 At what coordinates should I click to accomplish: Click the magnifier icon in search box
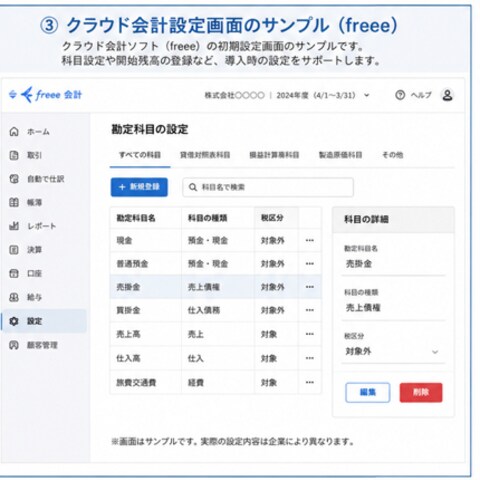[x=193, y=187]
